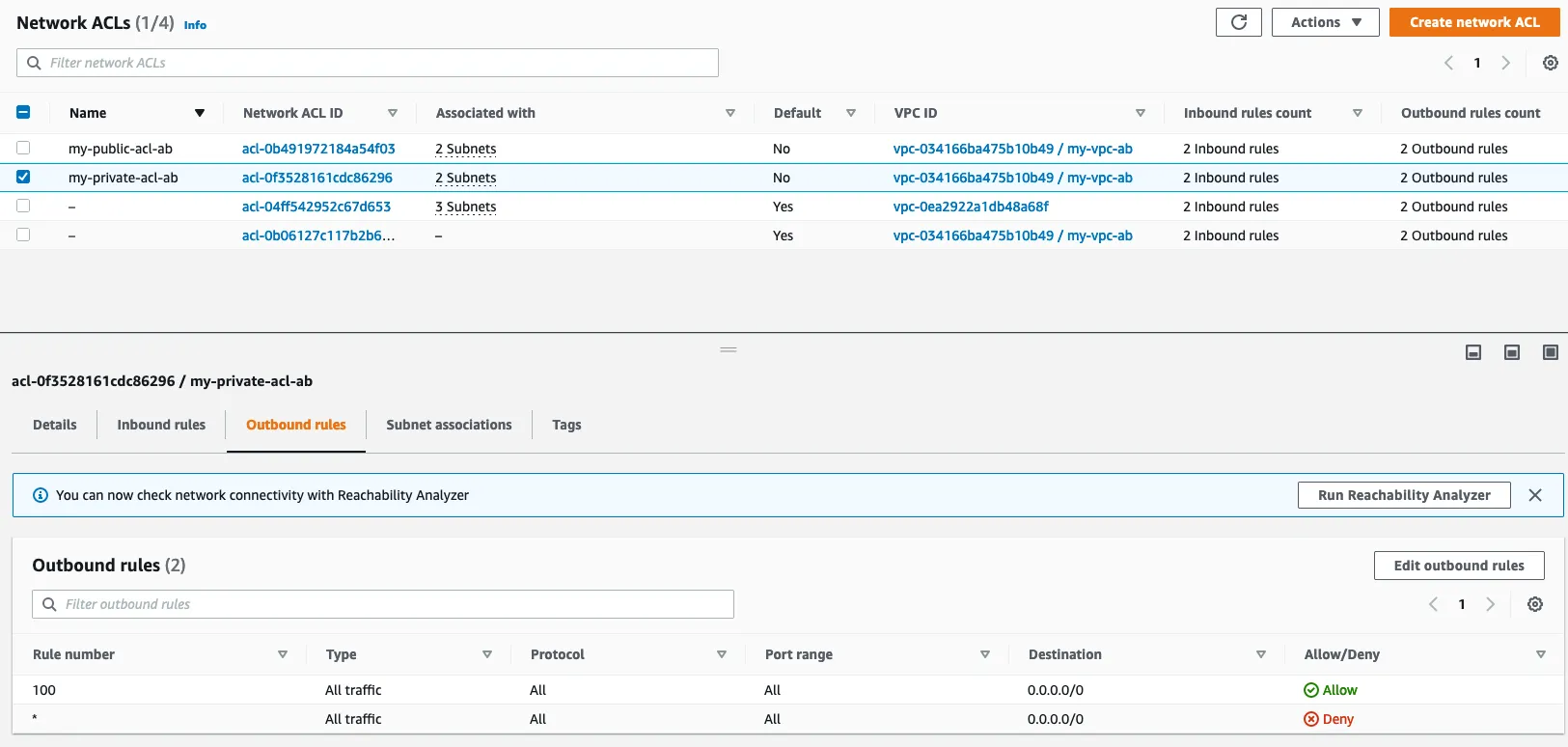Click the refresh network ACLs icon button
The image size is (1568, 747).
pyautogui.click(x=1238, y=22)
